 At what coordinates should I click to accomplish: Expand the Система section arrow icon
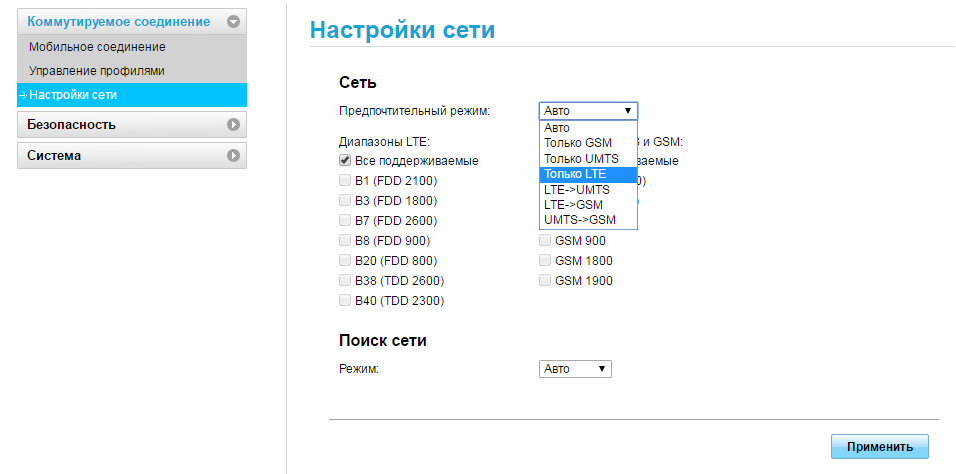(233, 156)
